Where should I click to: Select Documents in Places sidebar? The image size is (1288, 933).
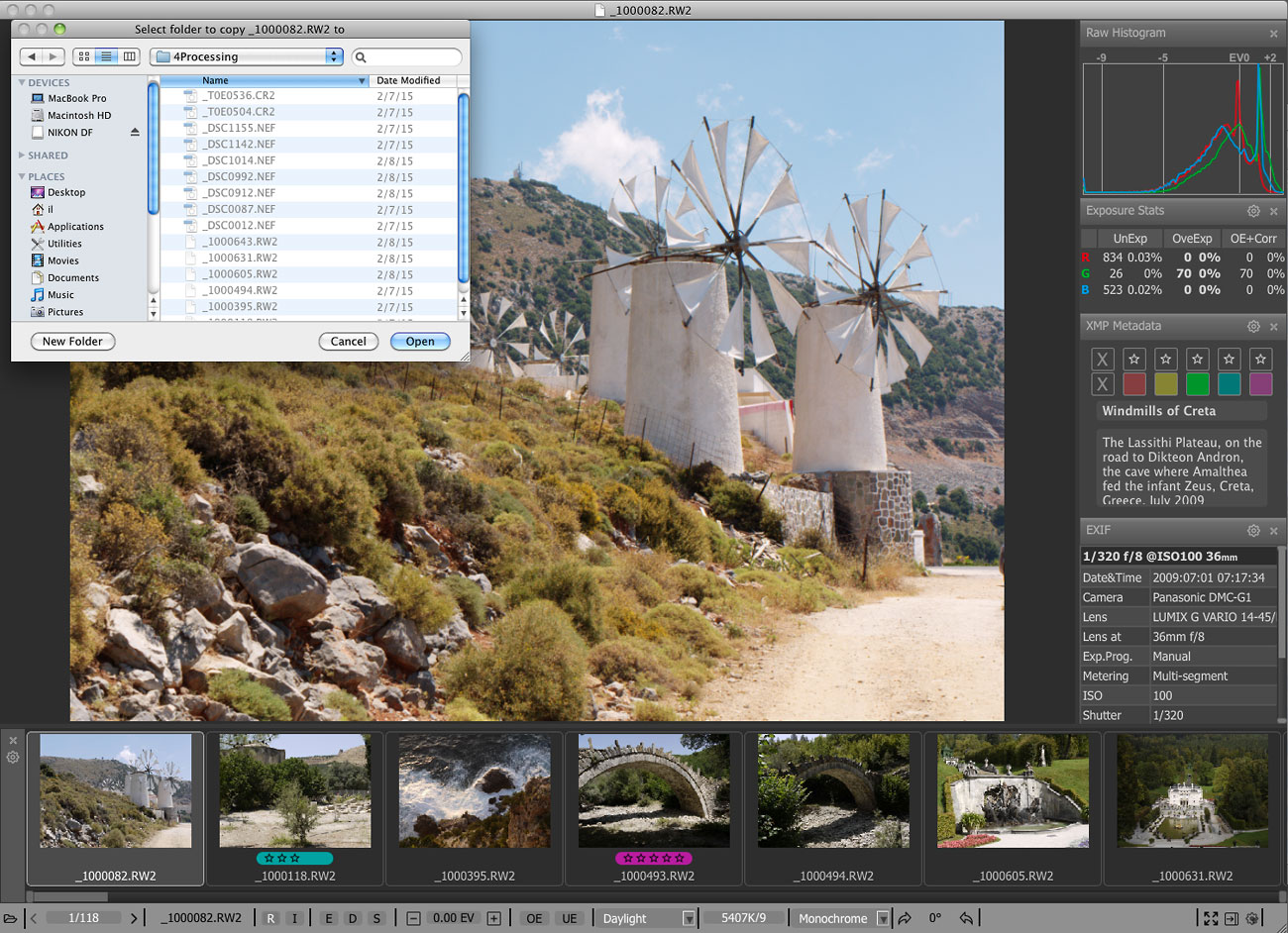tap(73, 277)
